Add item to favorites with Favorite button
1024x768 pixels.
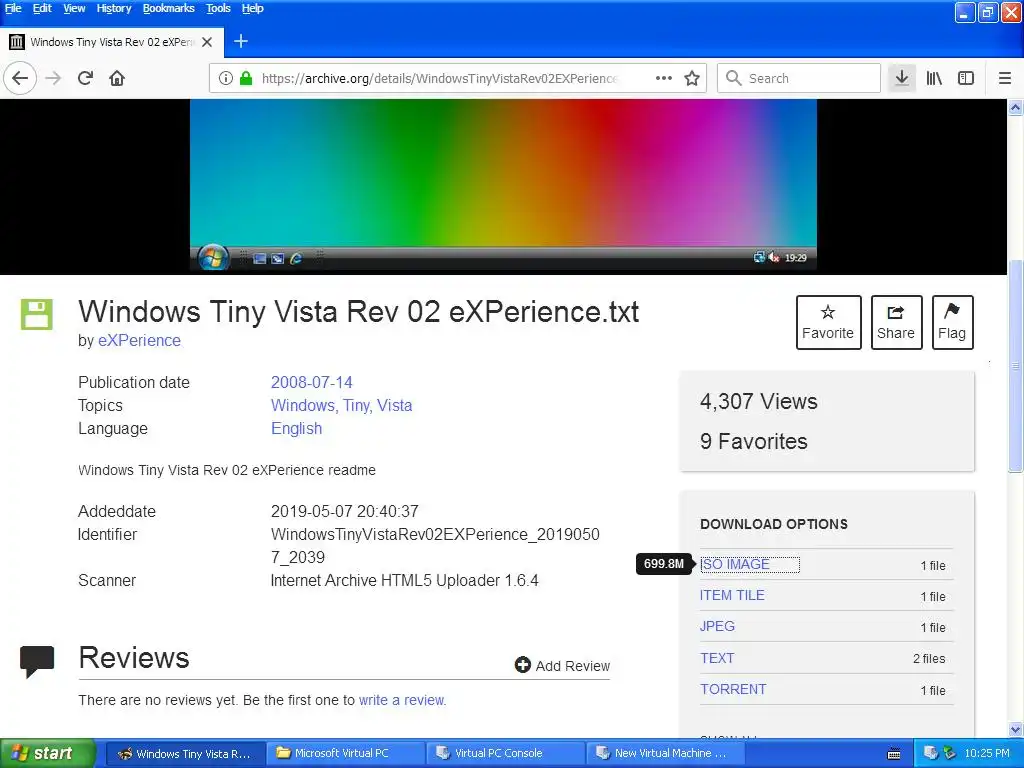(828, 323)
